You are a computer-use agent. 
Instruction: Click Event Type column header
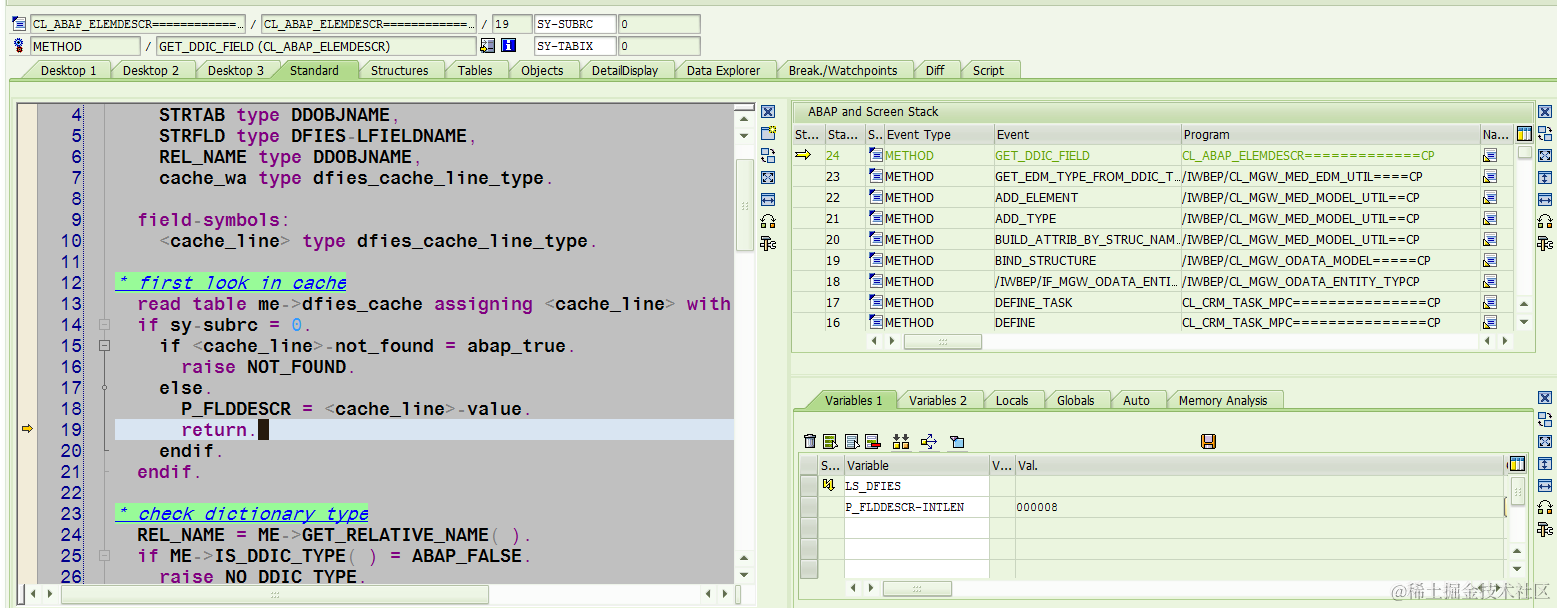[938, 134]
